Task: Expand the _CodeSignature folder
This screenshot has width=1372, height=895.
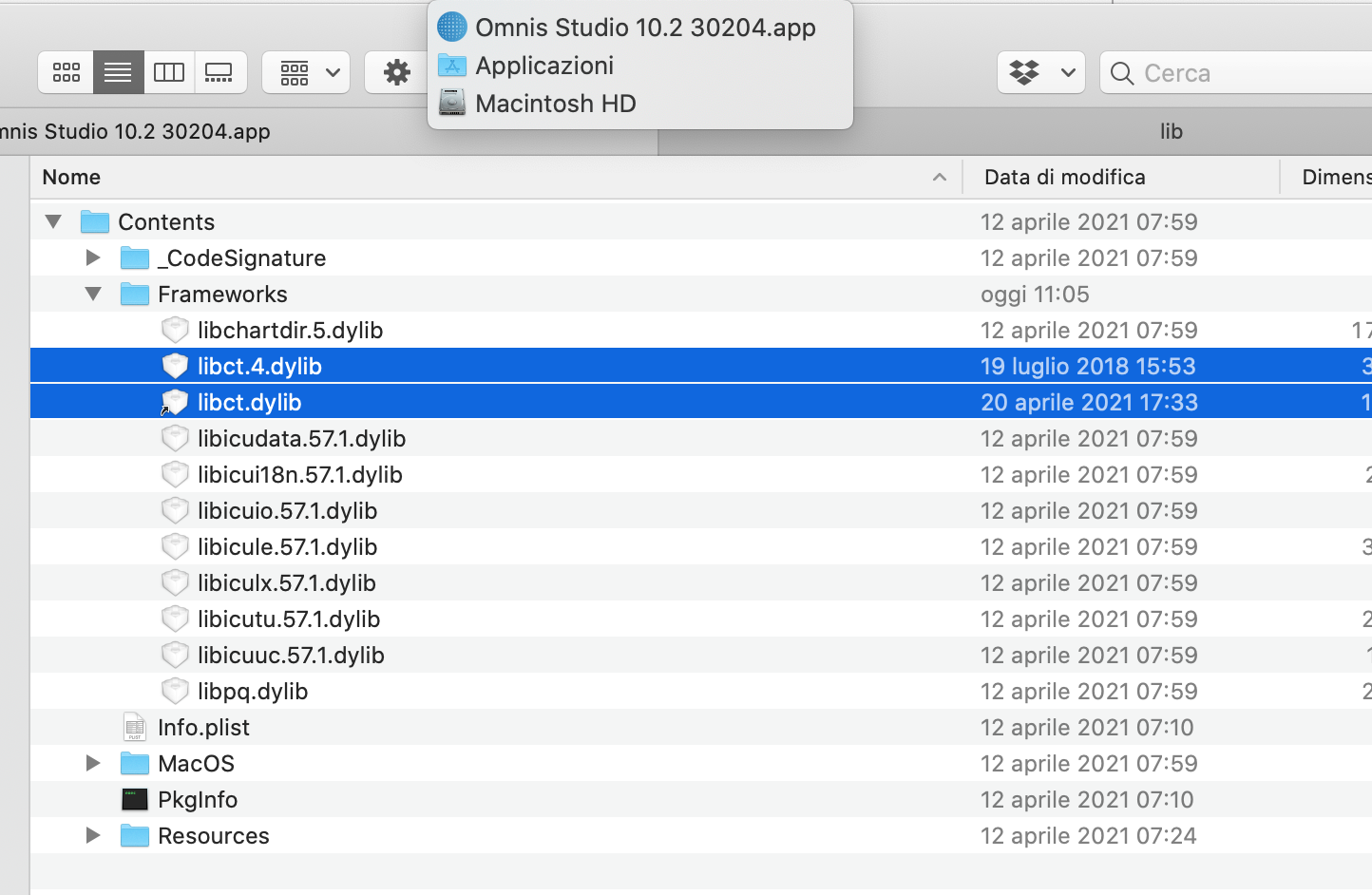Action: [x=93, y=257]
